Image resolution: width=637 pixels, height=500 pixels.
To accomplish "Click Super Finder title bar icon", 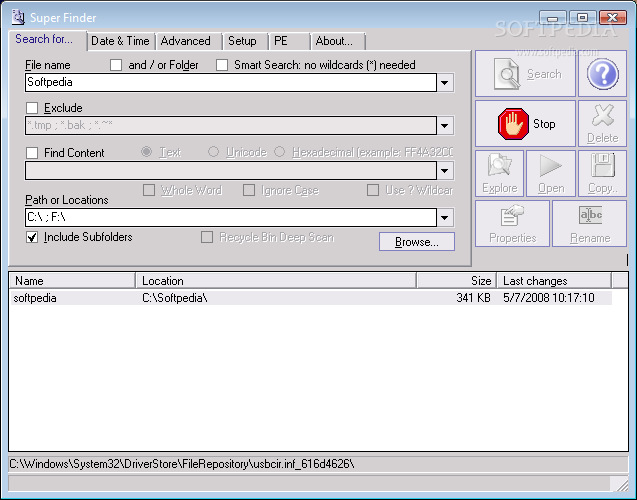I will (x=18, y=17).
